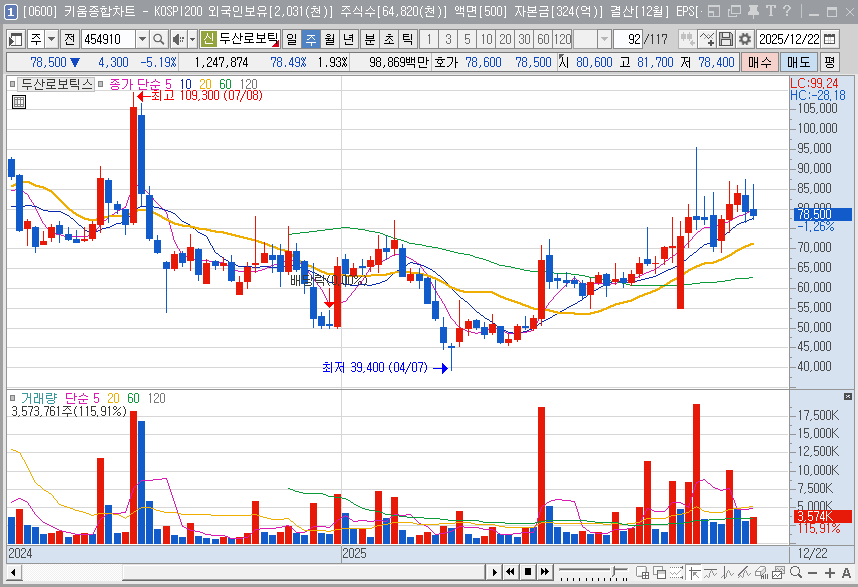Click the chart image capture icon

(778, 573)
